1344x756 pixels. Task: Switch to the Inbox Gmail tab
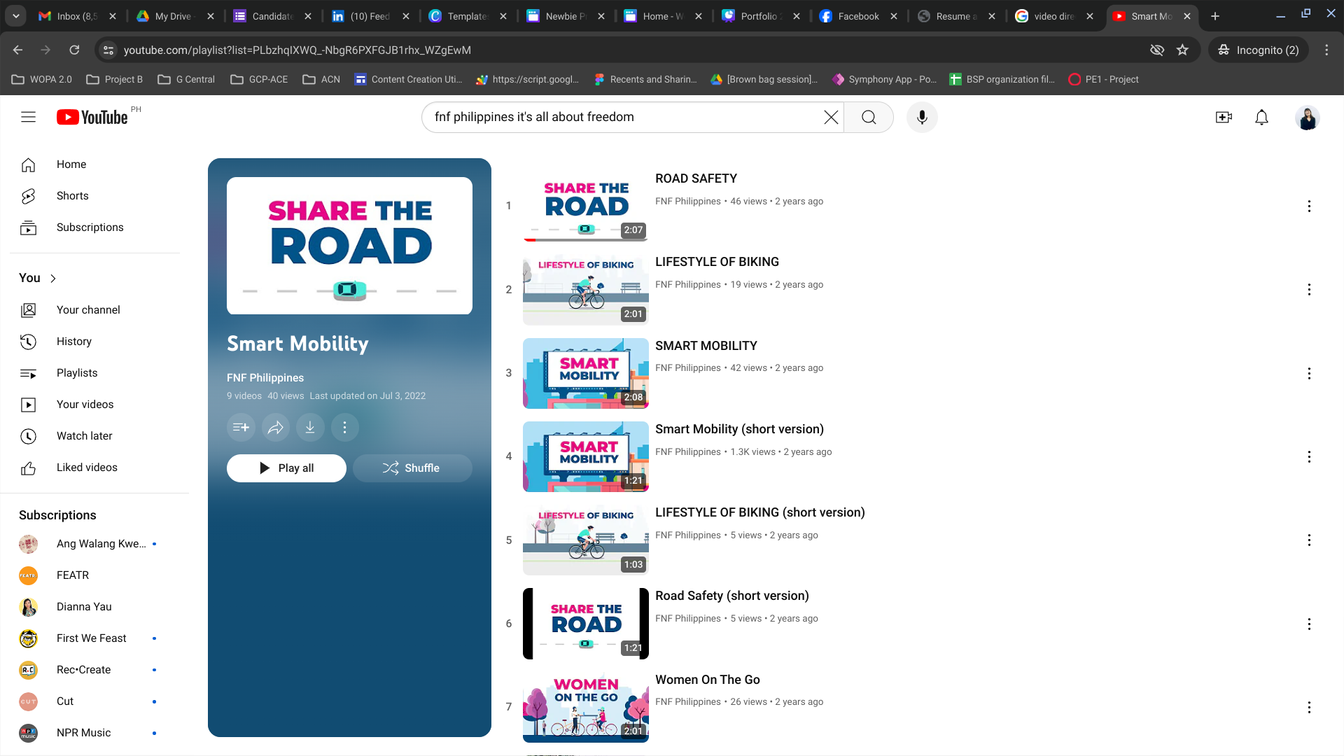76,16
